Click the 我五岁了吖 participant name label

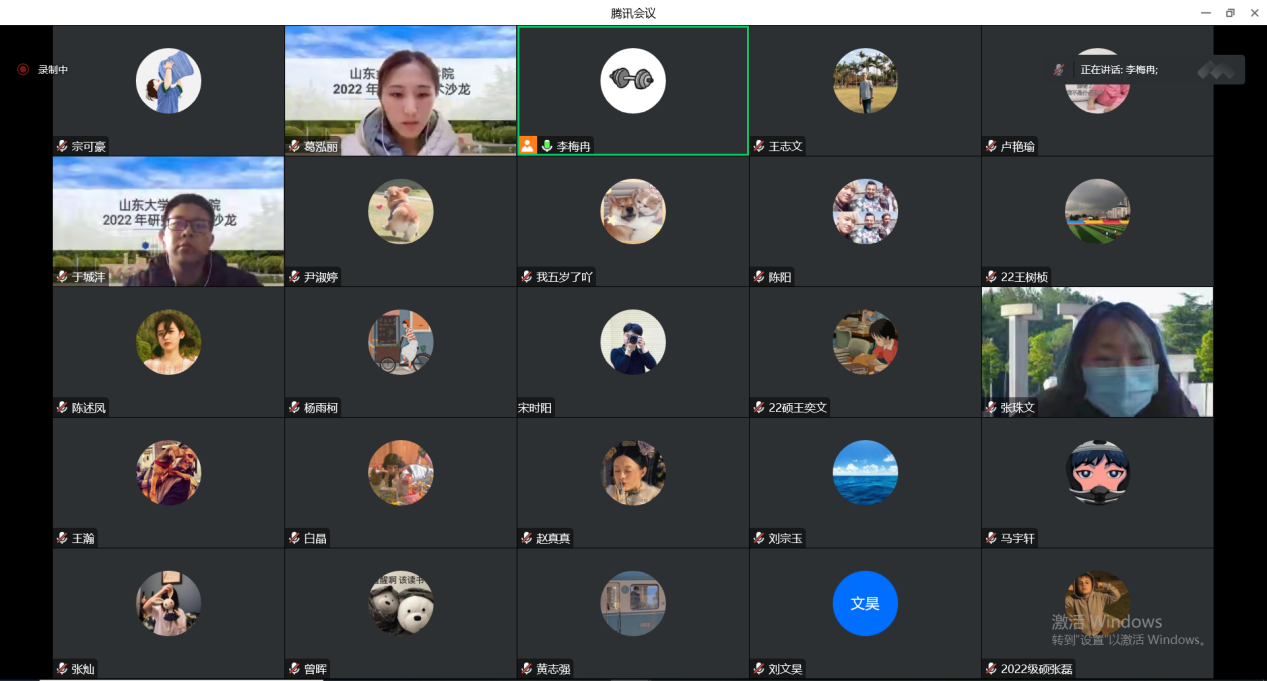click(565, 277)
